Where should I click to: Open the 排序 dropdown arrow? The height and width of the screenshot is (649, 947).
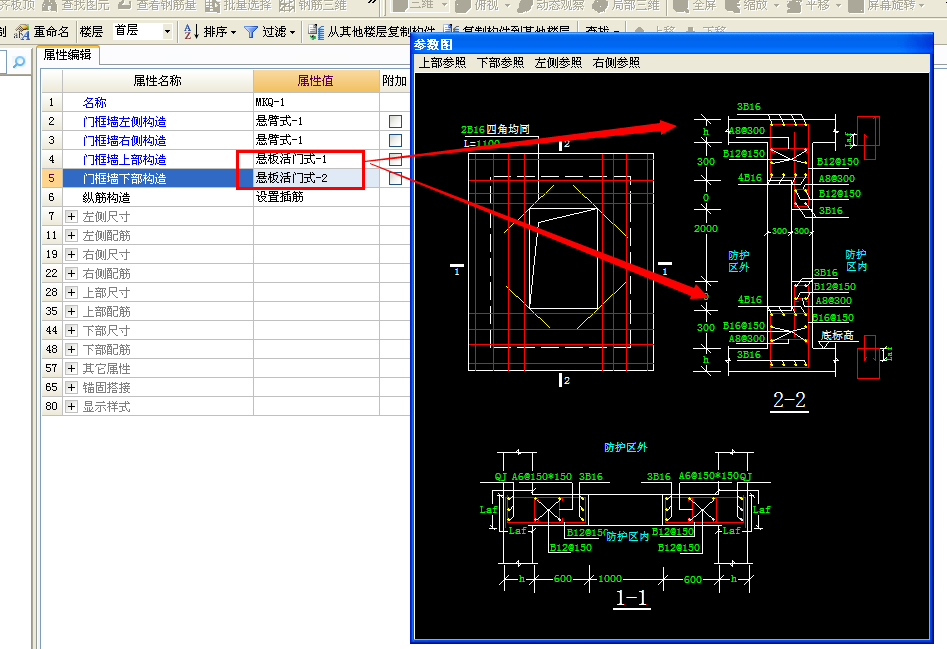coord(233,33)
